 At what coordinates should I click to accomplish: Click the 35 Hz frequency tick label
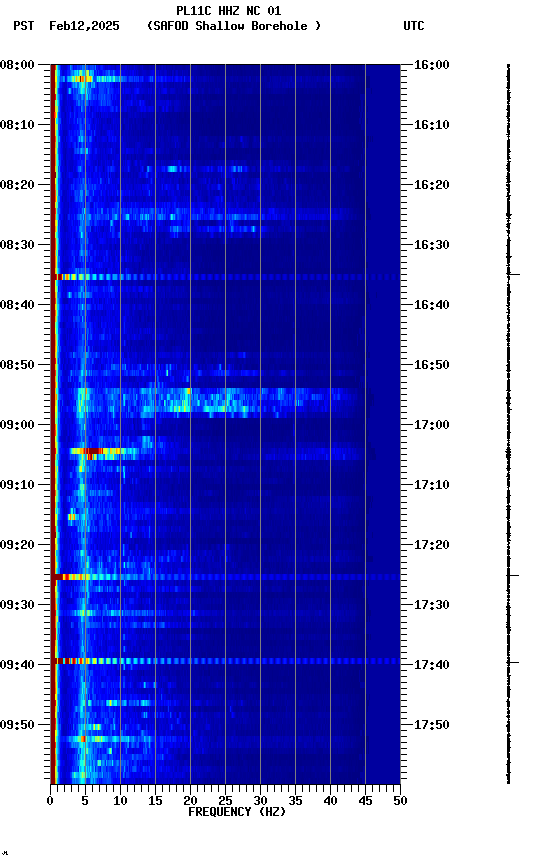[x=295, y=801]
